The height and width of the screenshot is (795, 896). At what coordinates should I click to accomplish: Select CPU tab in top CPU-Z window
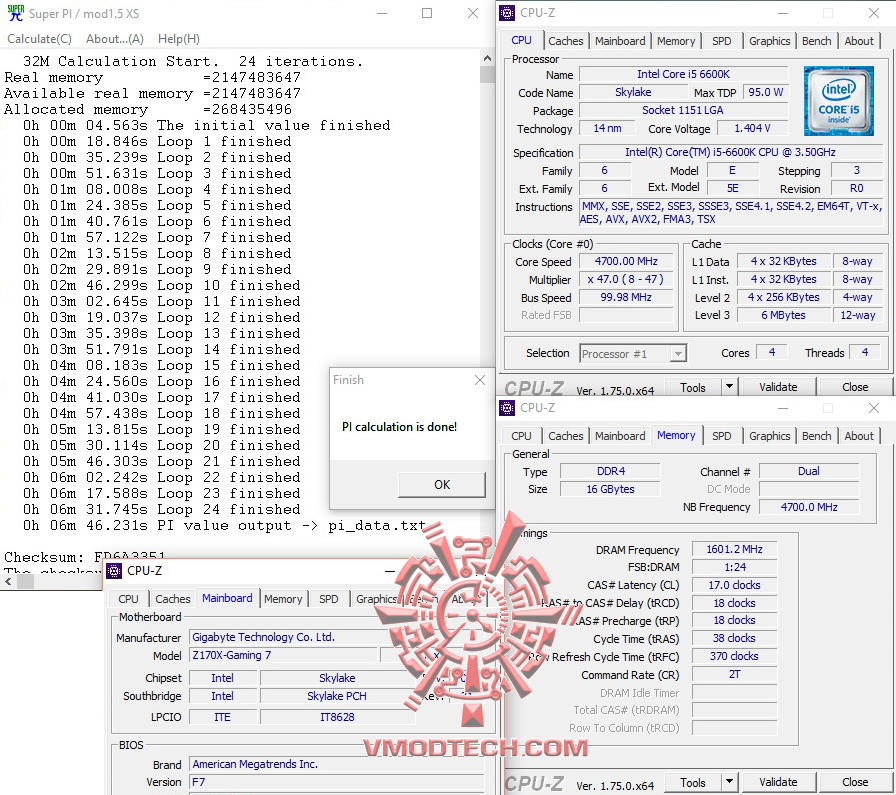point(521,40)
